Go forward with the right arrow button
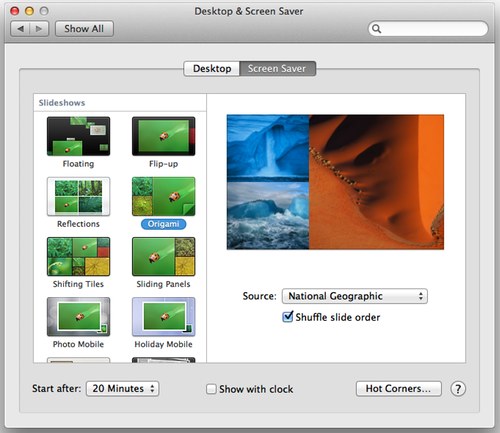The image size is (500, 433). click(39, 29)
